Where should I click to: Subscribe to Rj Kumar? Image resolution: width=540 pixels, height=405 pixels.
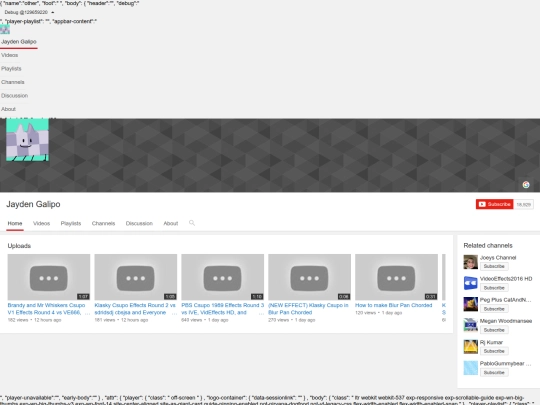pyautogui.click(x=494, y=351)
